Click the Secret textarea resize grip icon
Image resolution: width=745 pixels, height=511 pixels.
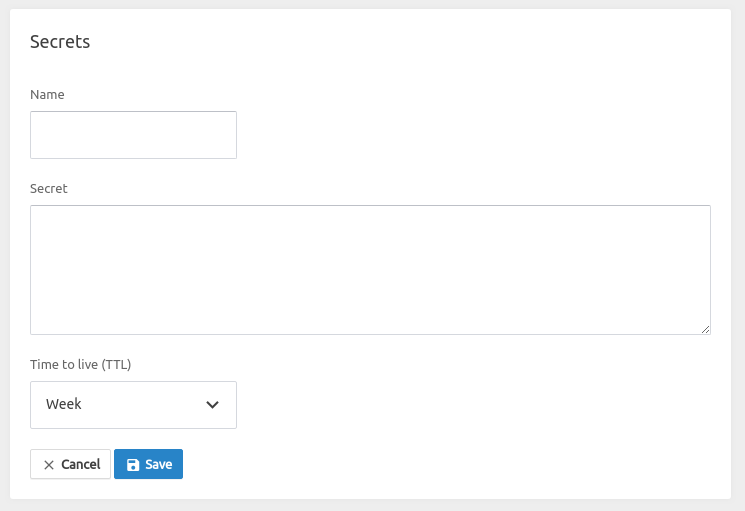tap(706, 330)
